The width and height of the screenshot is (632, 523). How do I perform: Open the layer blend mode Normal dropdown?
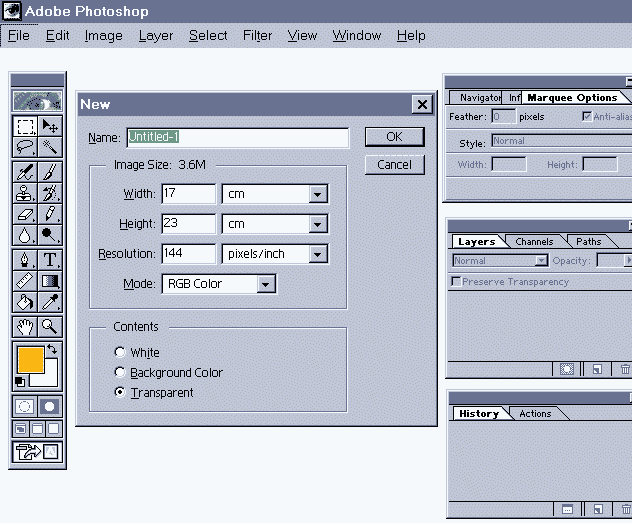coord(500,261)
